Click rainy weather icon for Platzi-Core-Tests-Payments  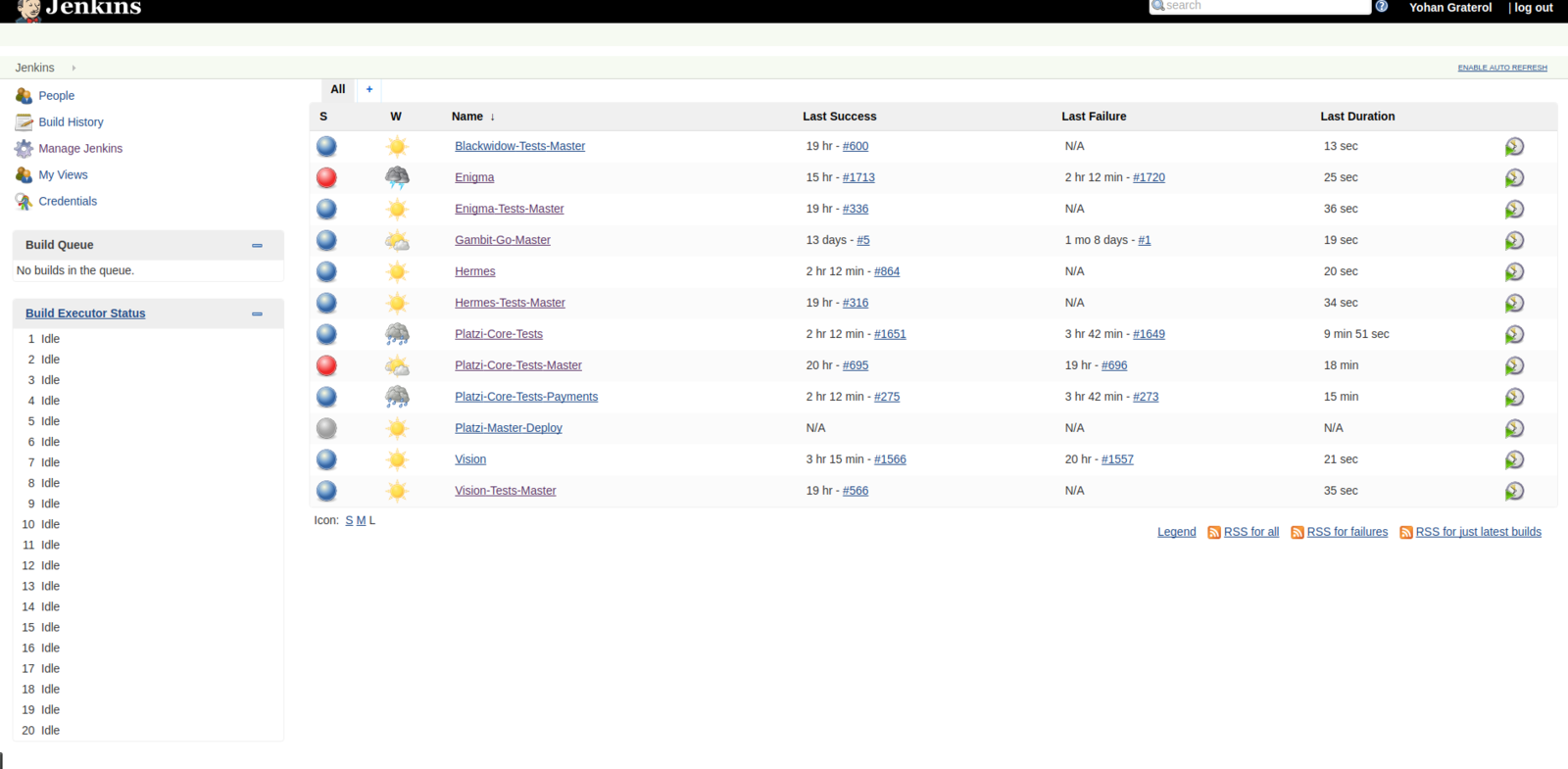(397, 397)
